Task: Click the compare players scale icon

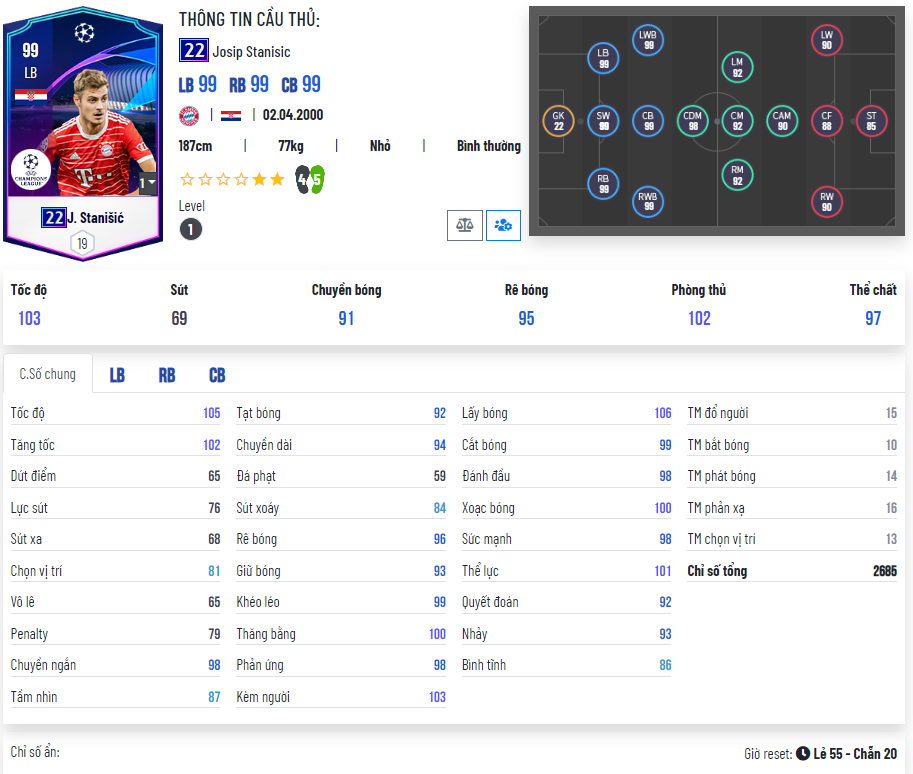Action: [x=465, y=225]
